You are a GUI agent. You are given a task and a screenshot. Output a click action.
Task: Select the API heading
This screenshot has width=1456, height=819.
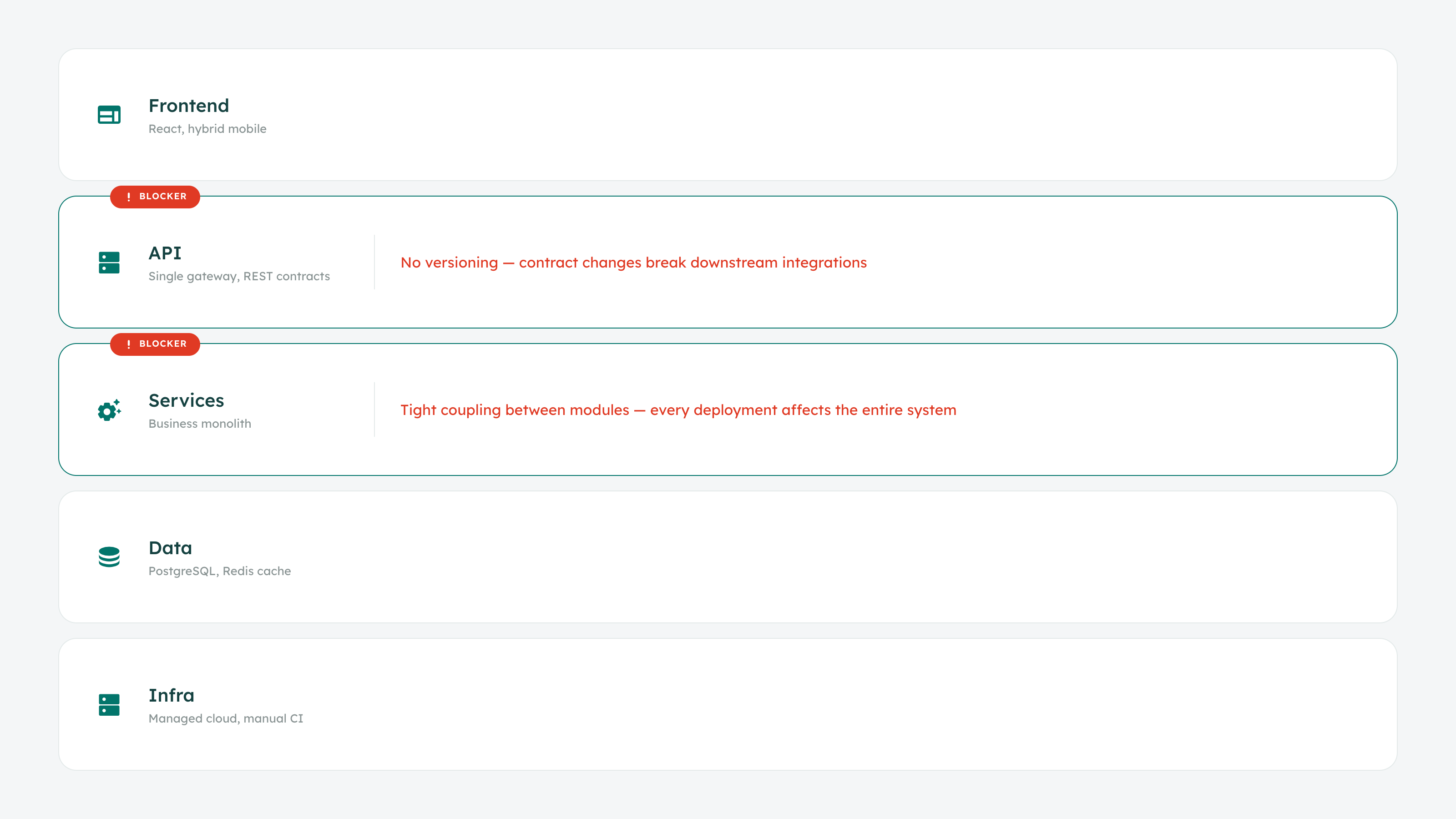pyautogui.click(x=165, y=253)
